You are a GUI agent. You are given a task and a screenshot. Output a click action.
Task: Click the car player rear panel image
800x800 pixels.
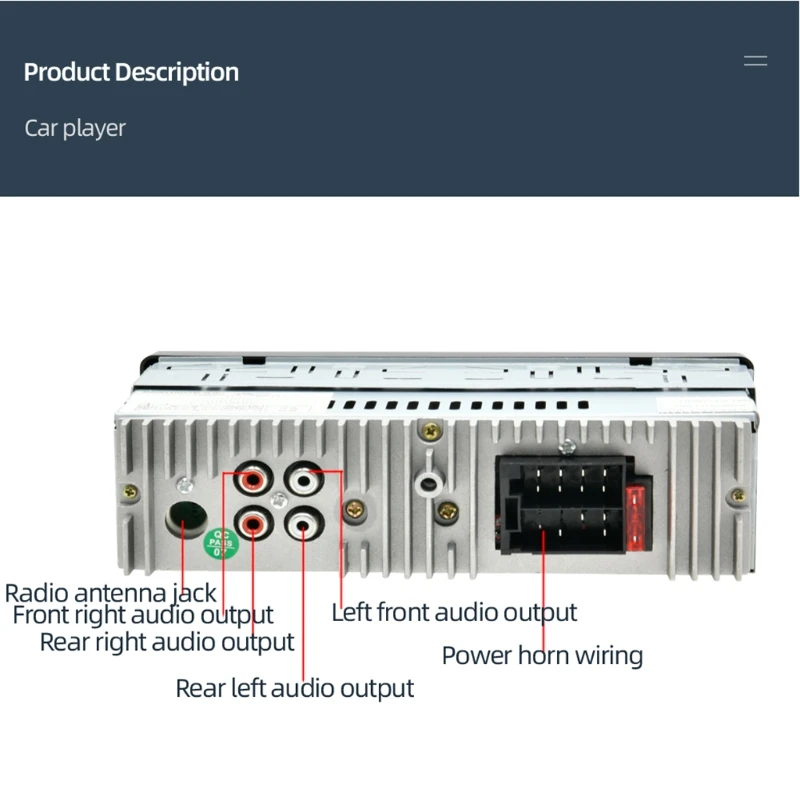(435, 466)
